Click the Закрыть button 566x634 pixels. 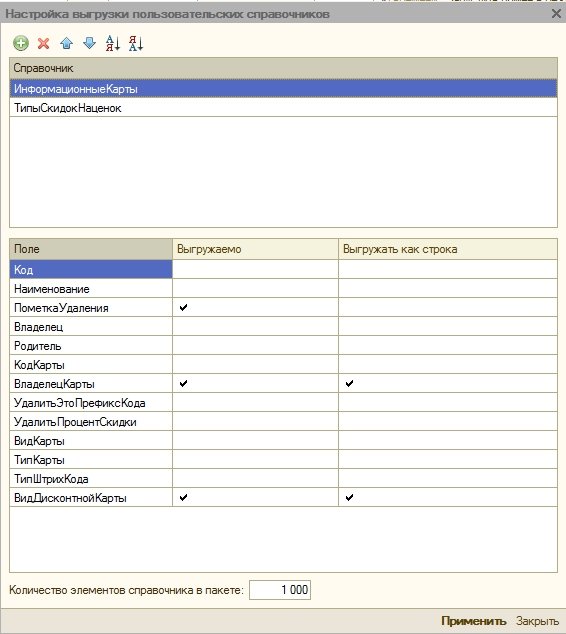click(x=537, y=621)
